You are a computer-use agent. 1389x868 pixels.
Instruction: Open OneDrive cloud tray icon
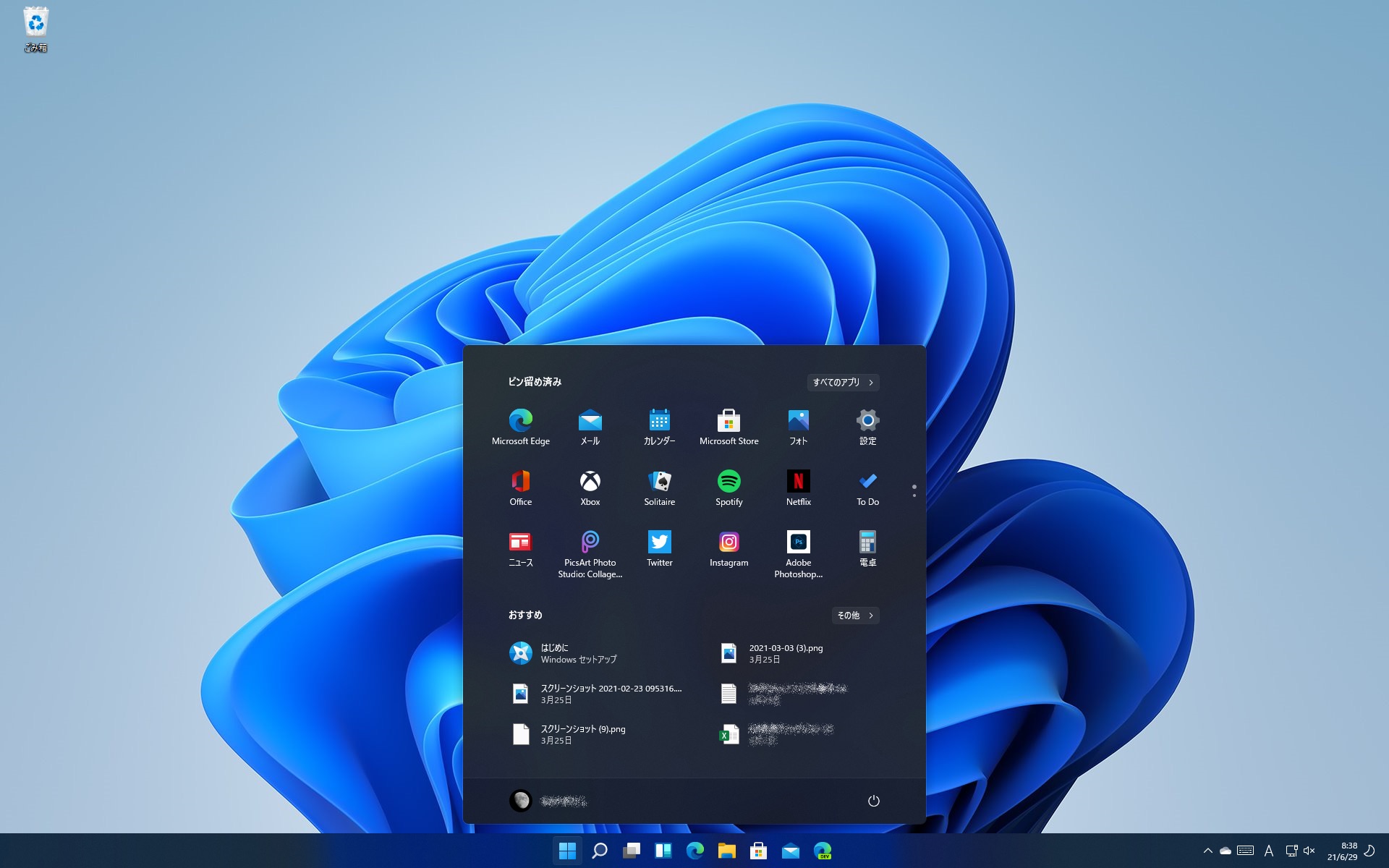(1226, 851)
